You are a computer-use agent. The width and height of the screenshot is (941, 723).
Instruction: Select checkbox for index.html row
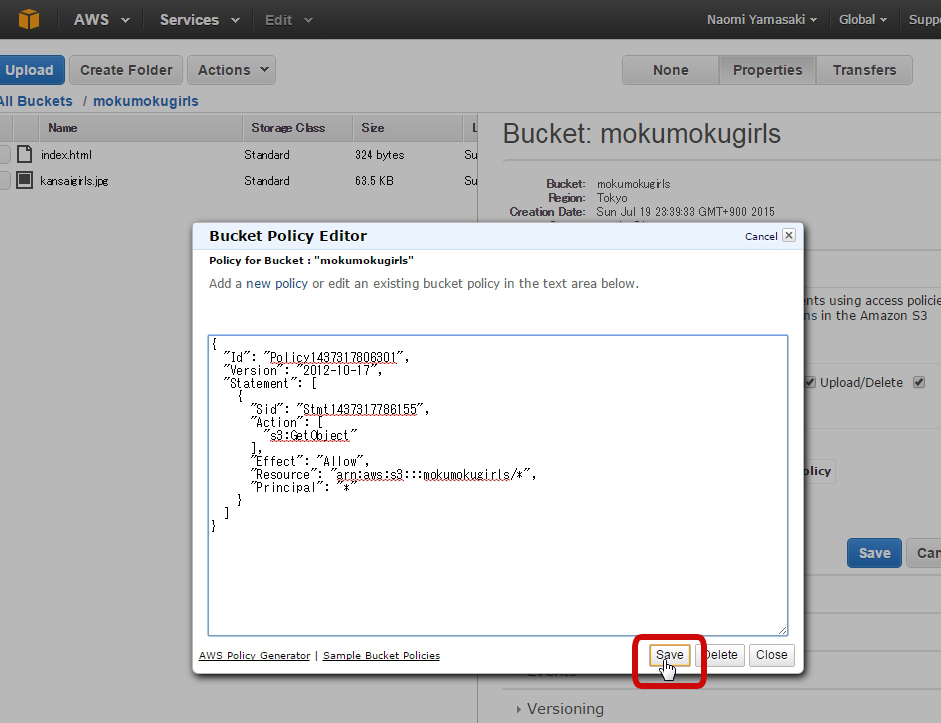5,154
